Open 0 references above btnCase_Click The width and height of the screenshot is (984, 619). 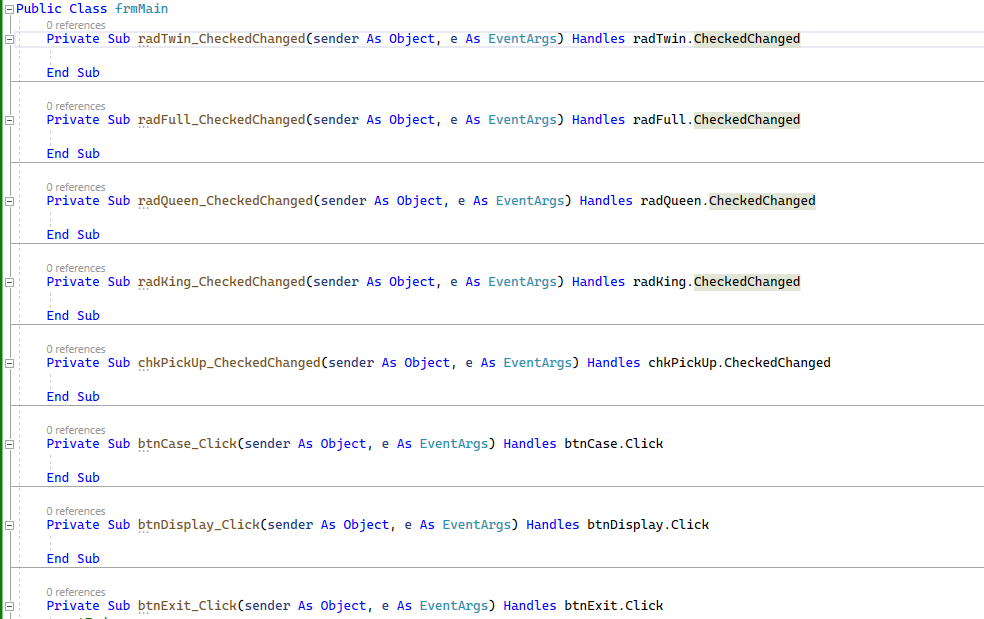(76, 429)
